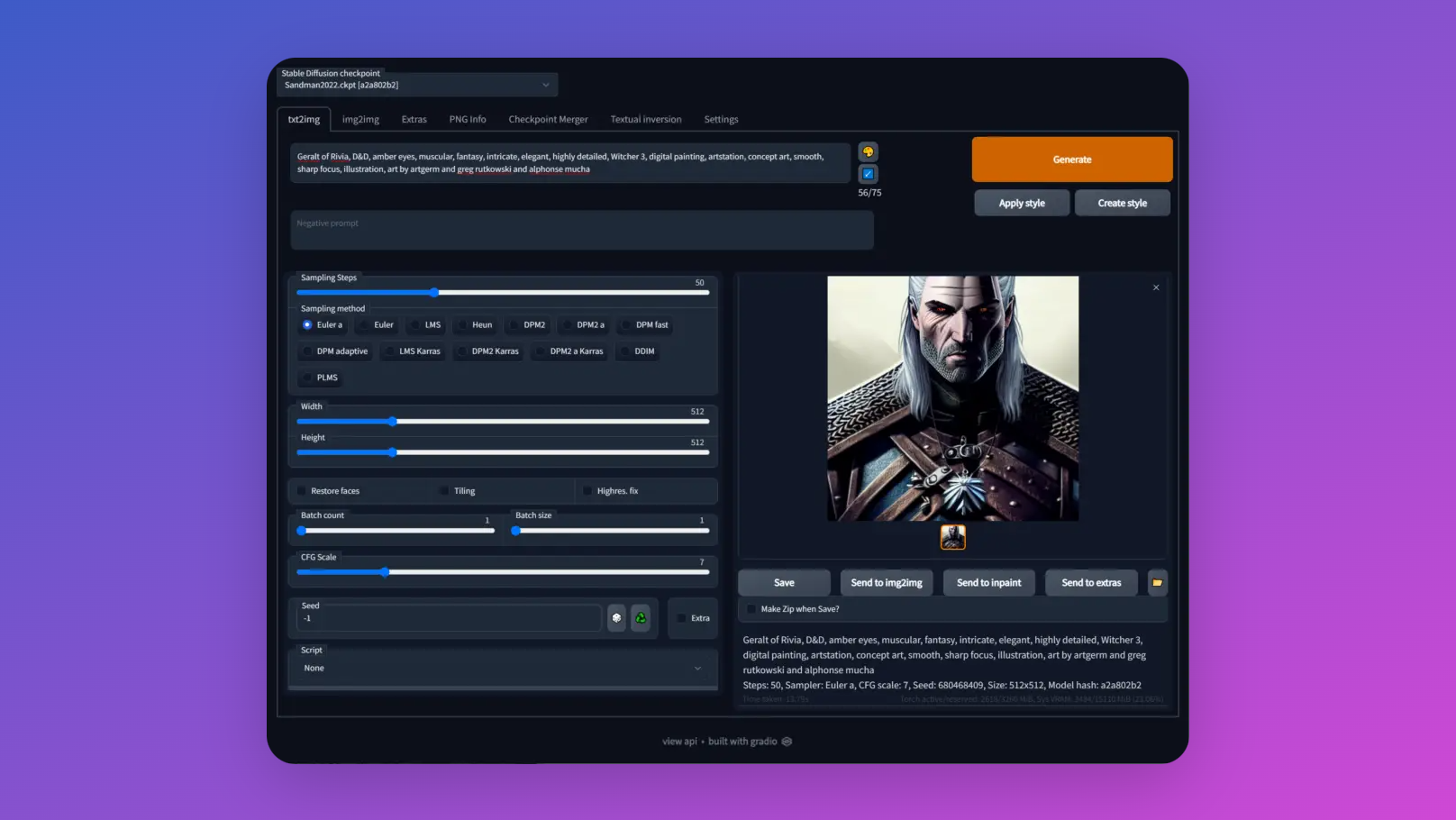Click the artist palette icon beside the prompt
The image size is (1456, 820).
tap(868, 151)
